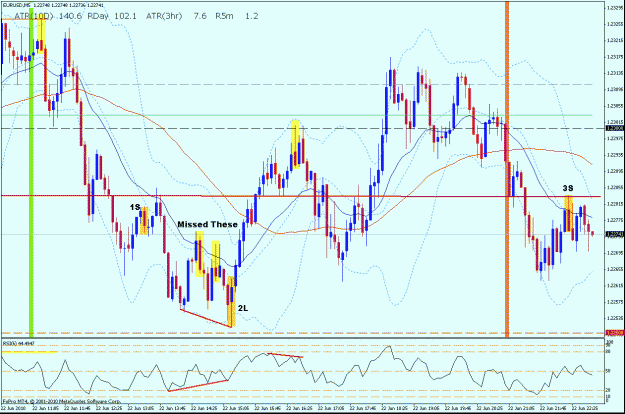Click the red price marker at the axis bottom
Image resolution: width=625 pixels, height=414 pixels.
613,332
